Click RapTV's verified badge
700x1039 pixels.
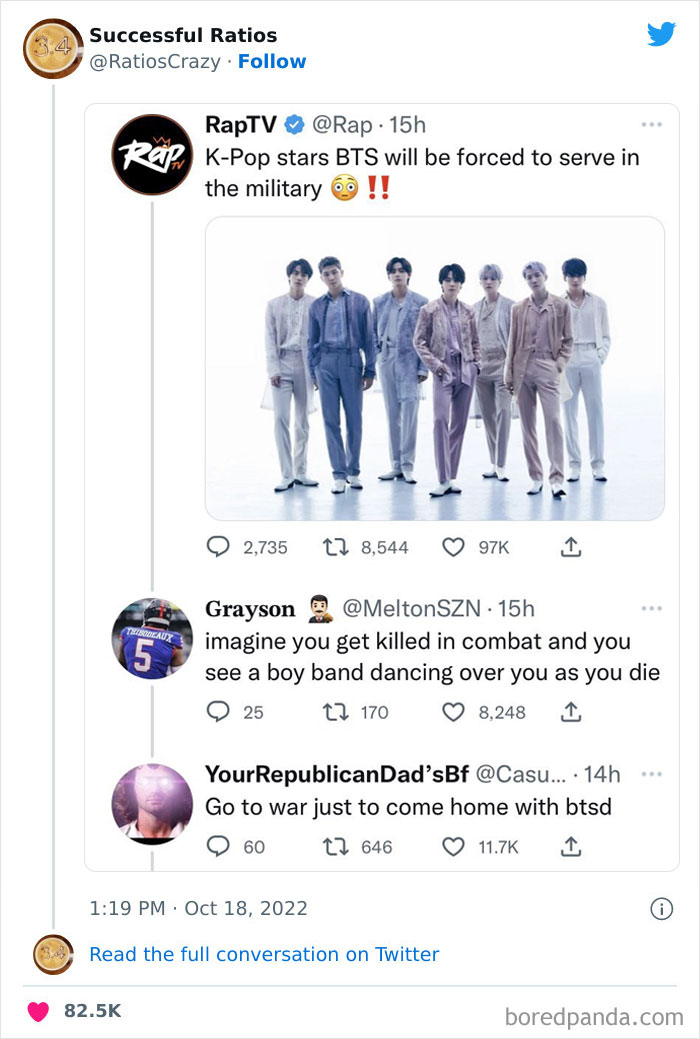tap(294, 124)
